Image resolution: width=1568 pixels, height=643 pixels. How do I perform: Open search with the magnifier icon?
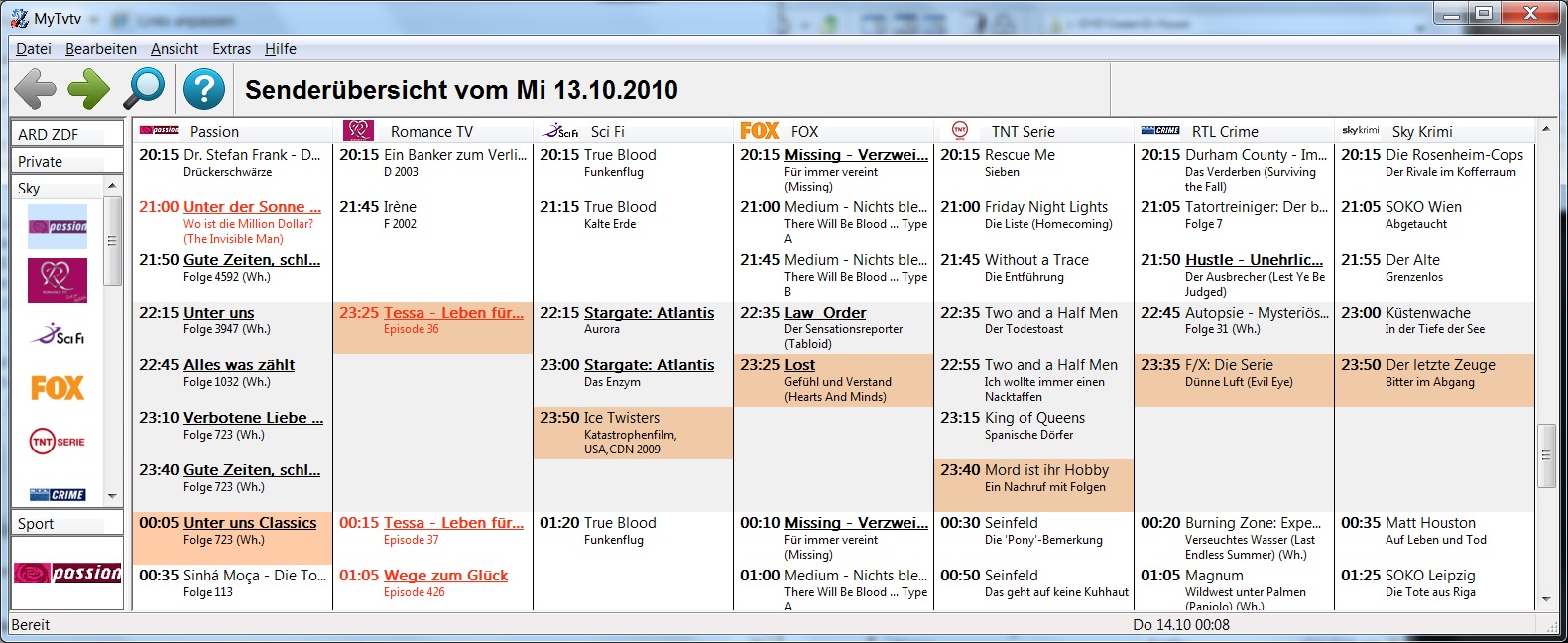pyautogui.click(x=144, y=90)
